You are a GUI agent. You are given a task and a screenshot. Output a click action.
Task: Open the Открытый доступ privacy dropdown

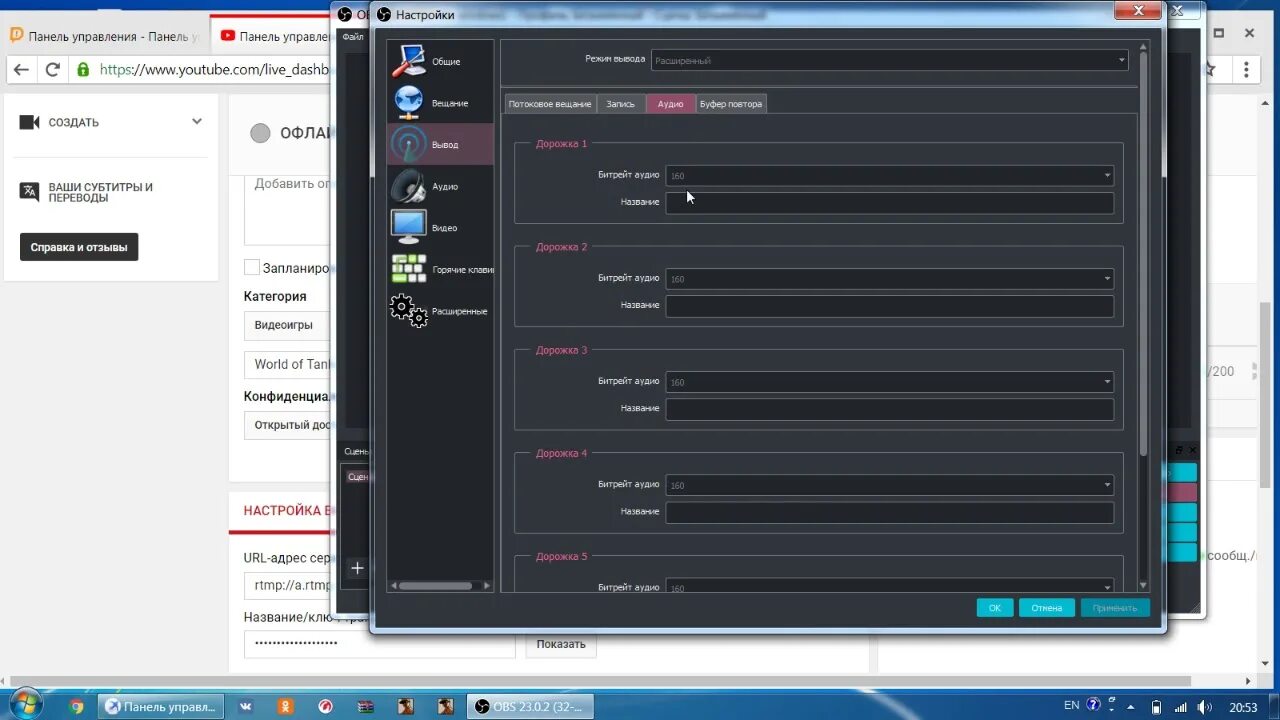(x=287, y=425)
